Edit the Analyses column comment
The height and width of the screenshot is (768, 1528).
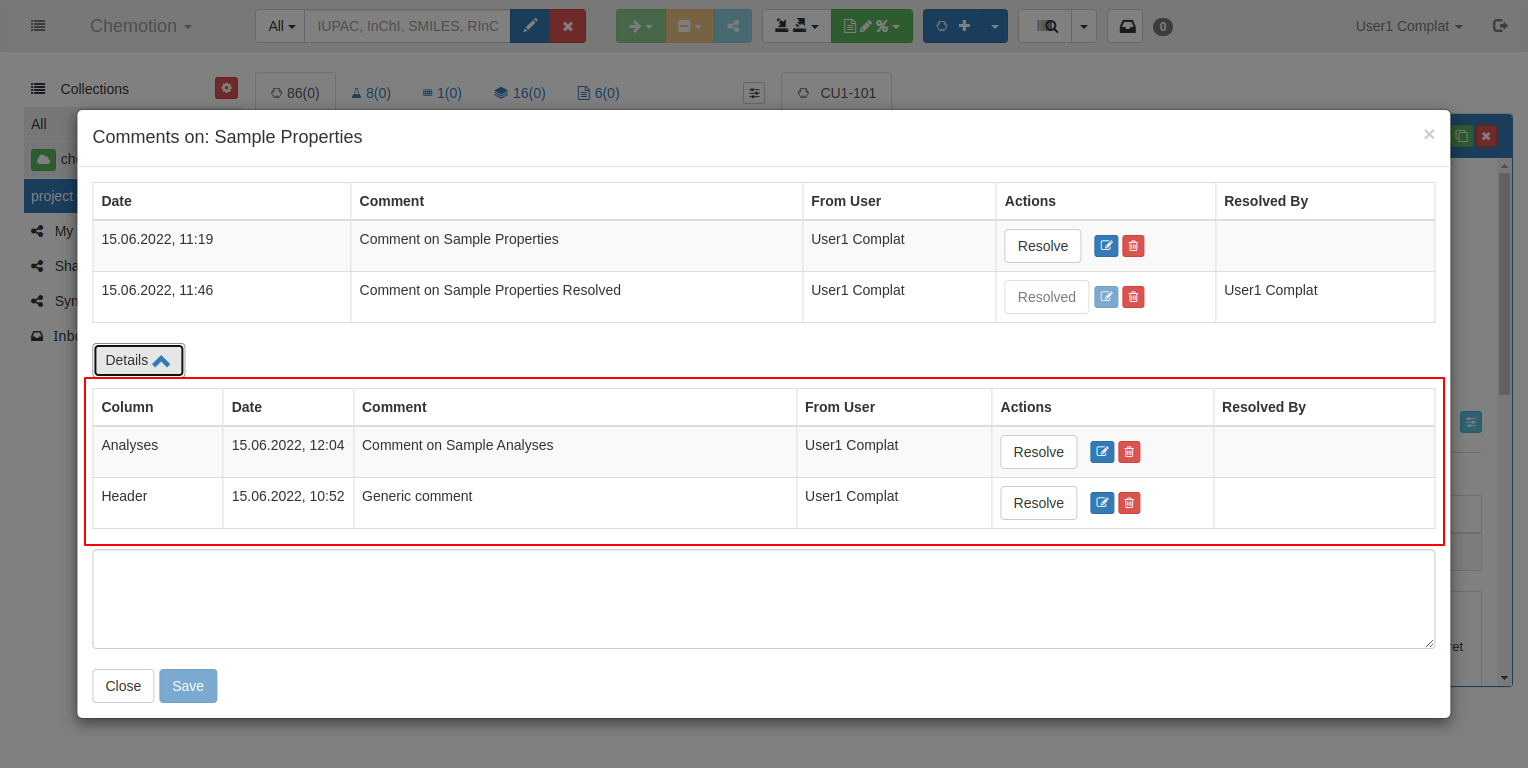coord(1101,452)
